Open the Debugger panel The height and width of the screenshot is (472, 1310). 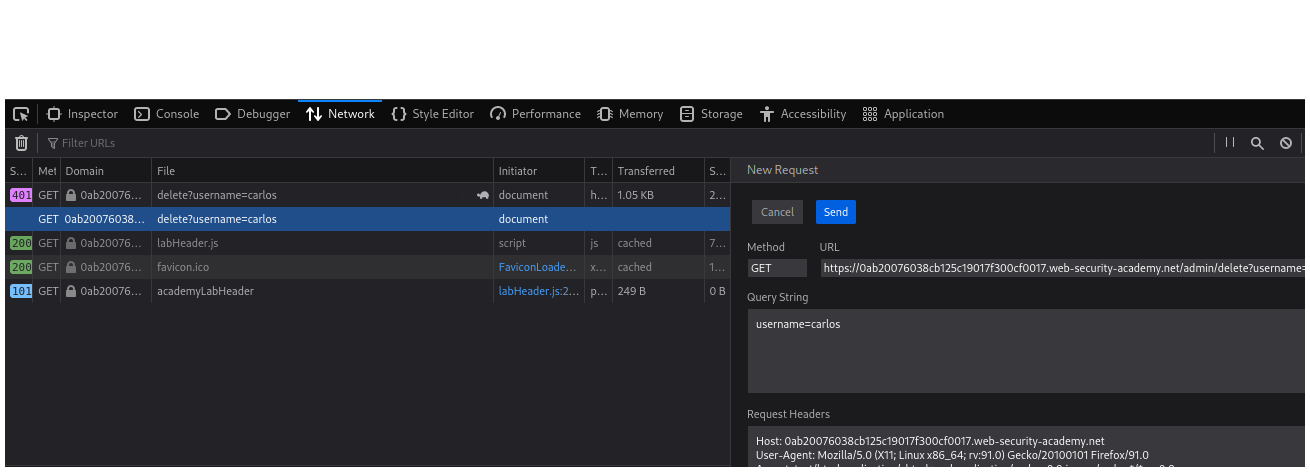point(252,114)
